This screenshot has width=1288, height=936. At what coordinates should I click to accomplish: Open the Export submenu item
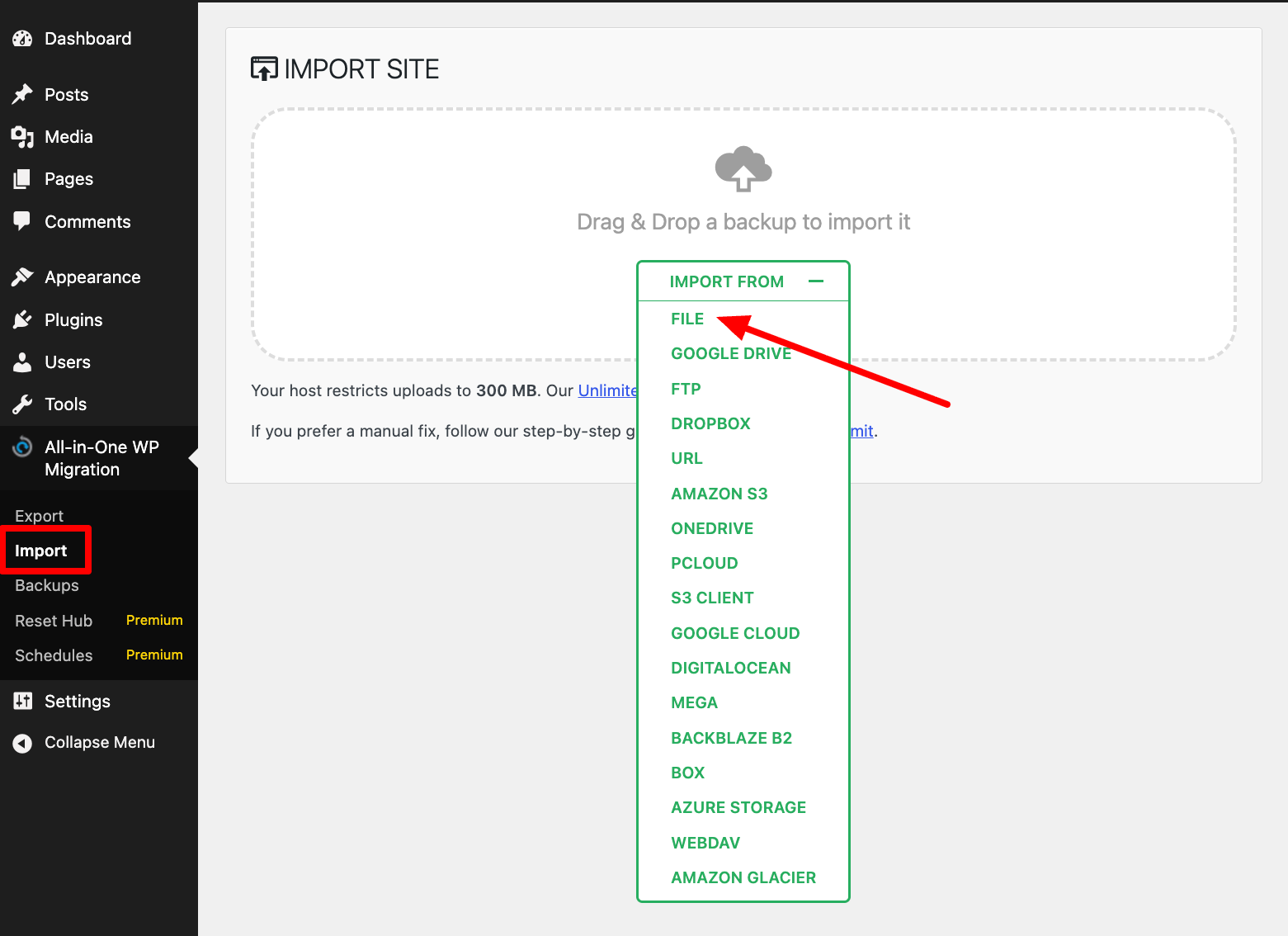coord(40,516)
